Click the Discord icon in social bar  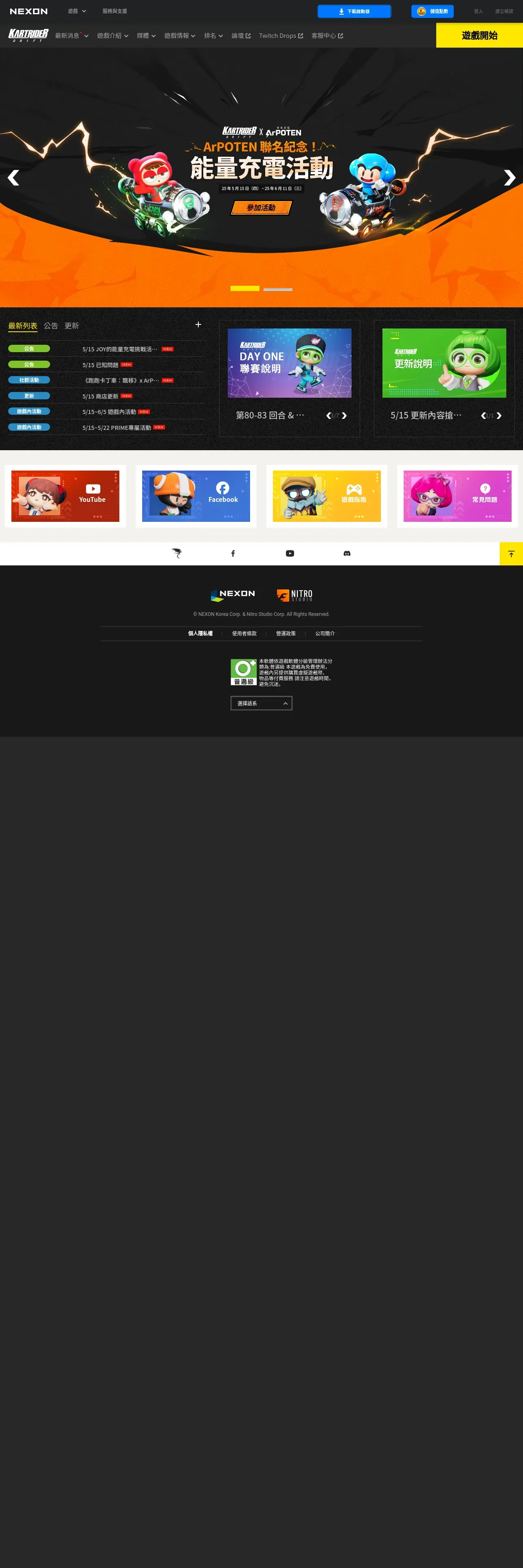click(347, 553)
